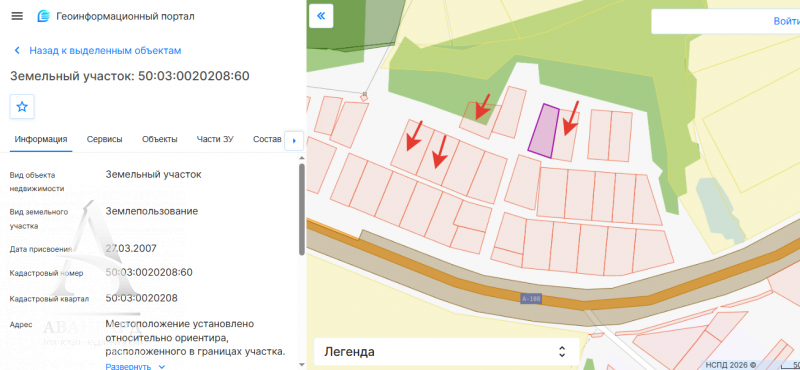The width and height of the screenshot is (800, 370).
Task: Click the Кадастровый квартал label
Action: (x=49, y=299)
